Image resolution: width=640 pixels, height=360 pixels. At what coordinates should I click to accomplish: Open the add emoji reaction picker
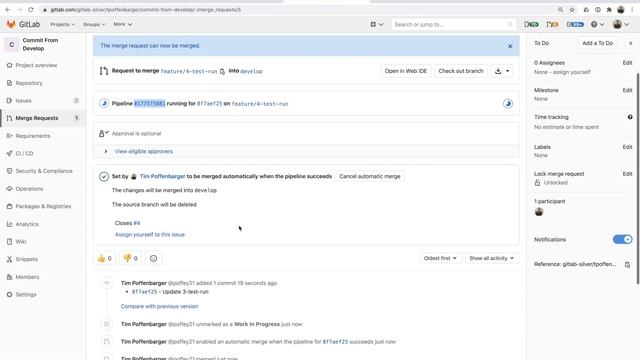pyautogui.click(x=153, y=258)
